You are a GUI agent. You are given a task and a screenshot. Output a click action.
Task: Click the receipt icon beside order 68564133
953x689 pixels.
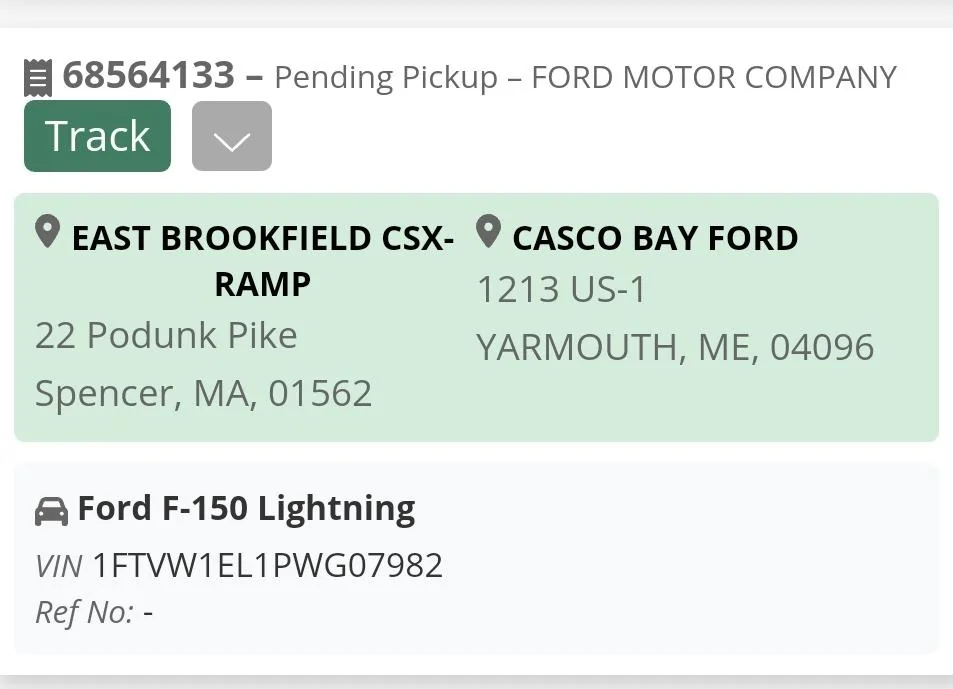click(x=38, y=77)
